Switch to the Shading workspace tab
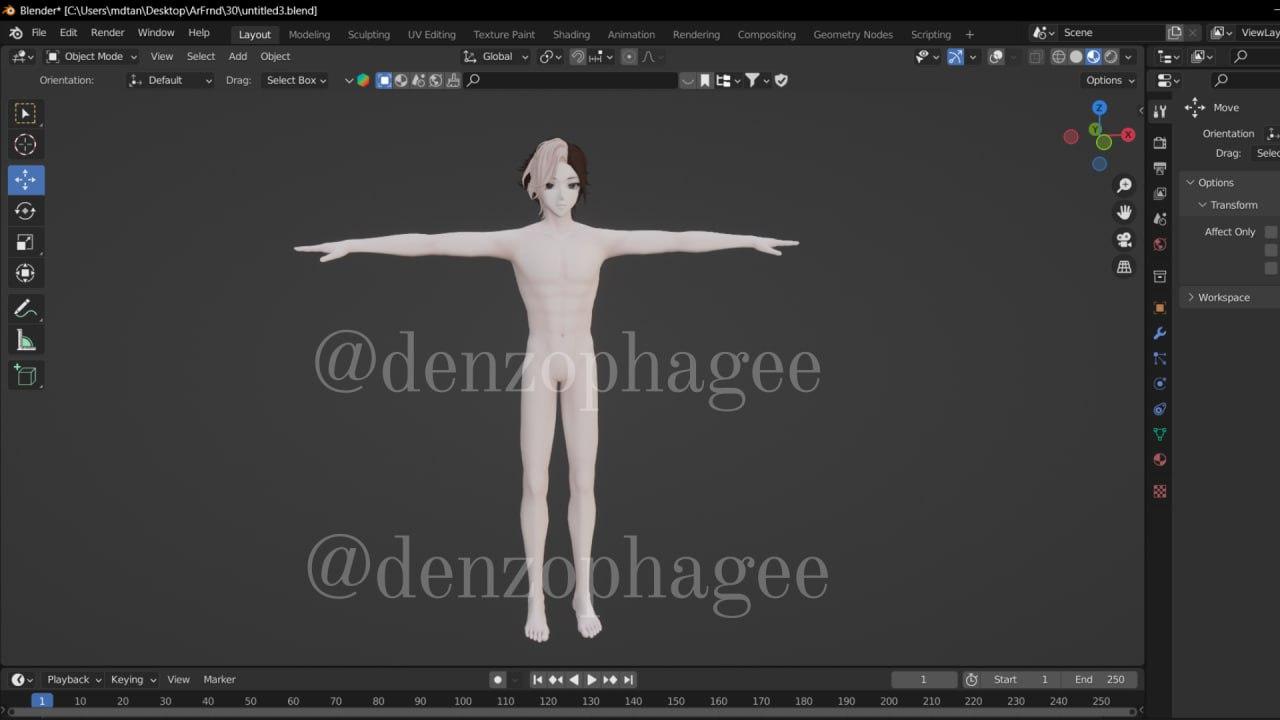 [x=571, y=34]
